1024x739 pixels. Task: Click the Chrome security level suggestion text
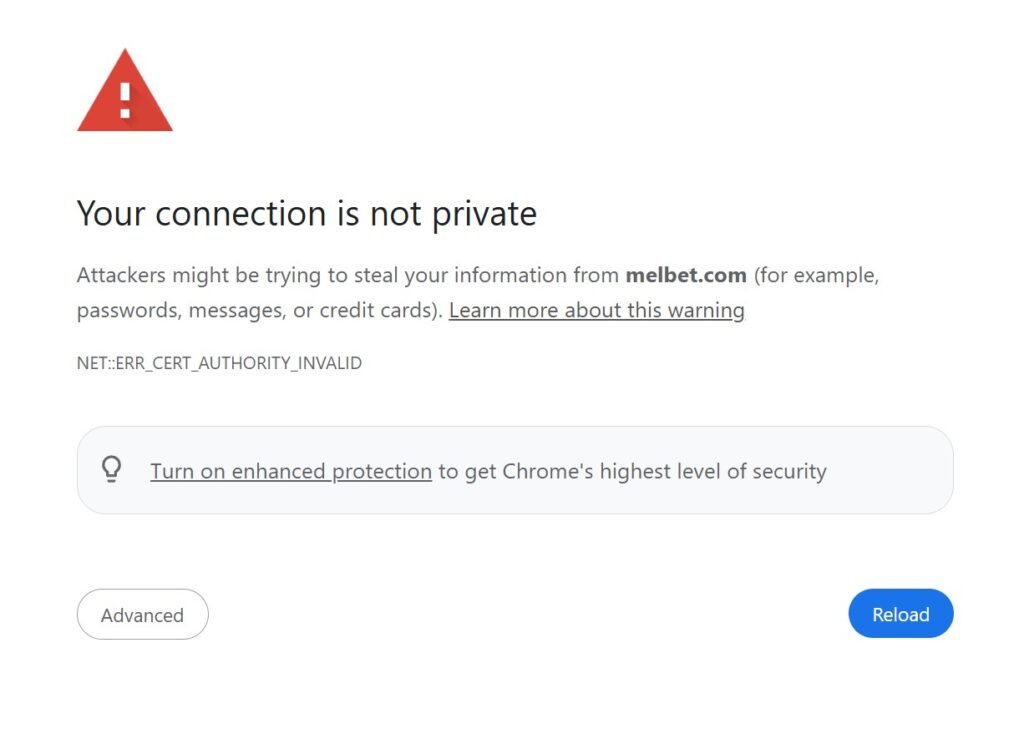630,470
